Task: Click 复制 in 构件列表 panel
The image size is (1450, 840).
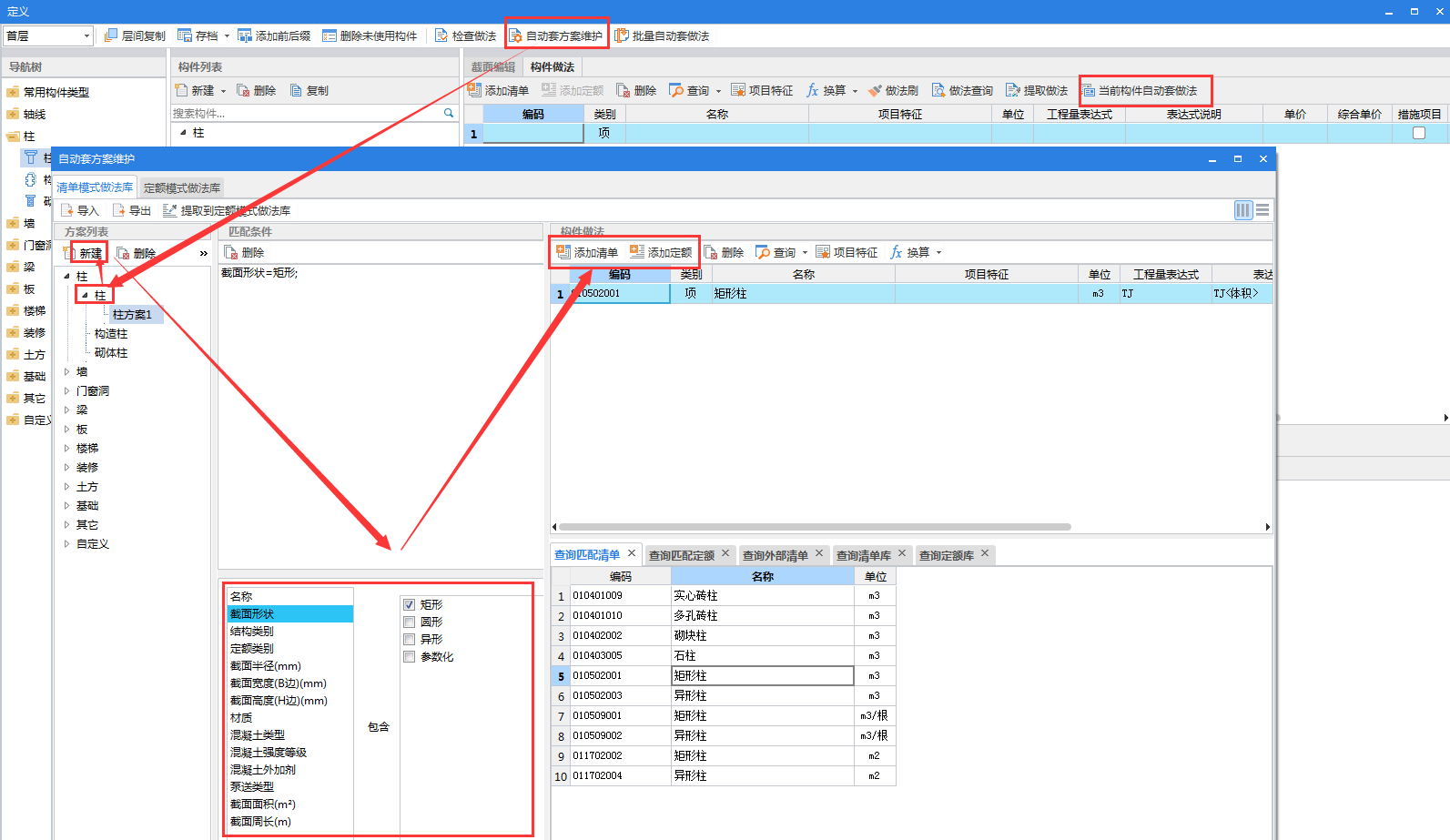Action: coord(309,90)
